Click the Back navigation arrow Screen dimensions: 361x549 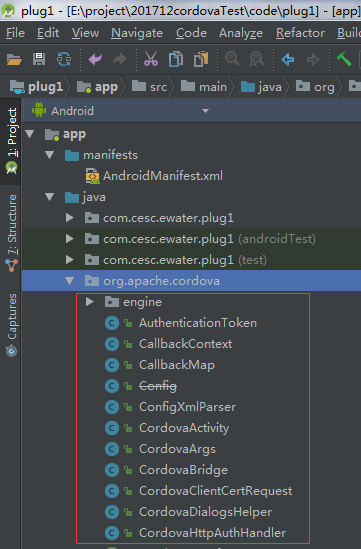click(x=288, y=60)
